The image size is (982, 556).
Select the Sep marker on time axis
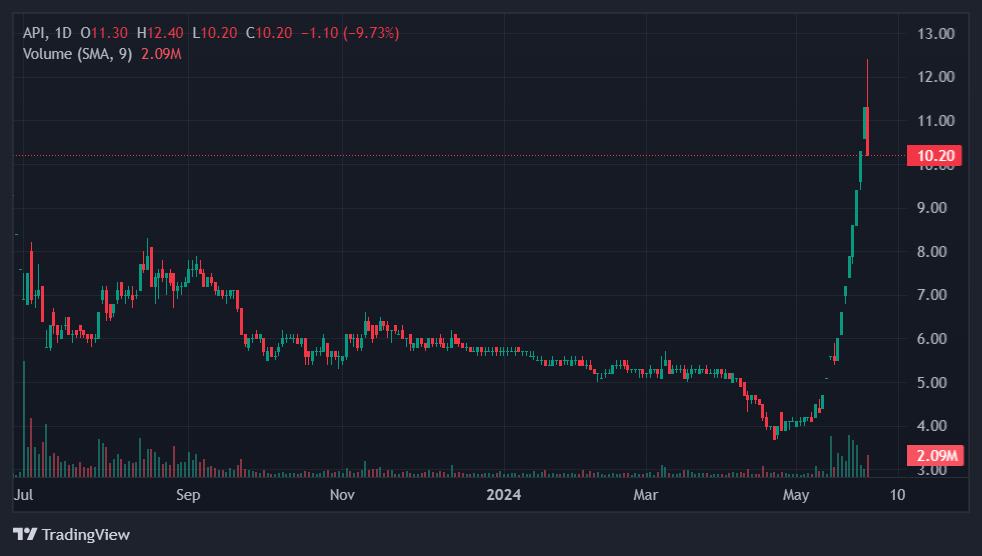[x=188, y=494]
